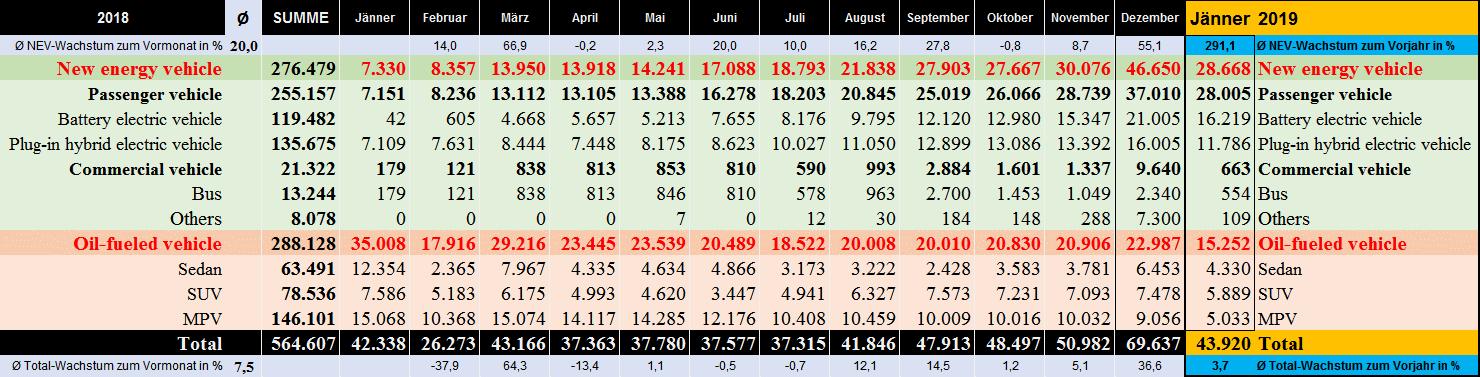The width and height of the screenshot is (1480, 377).
Task: Click the SUMME column header
Action: click(301, 18)
